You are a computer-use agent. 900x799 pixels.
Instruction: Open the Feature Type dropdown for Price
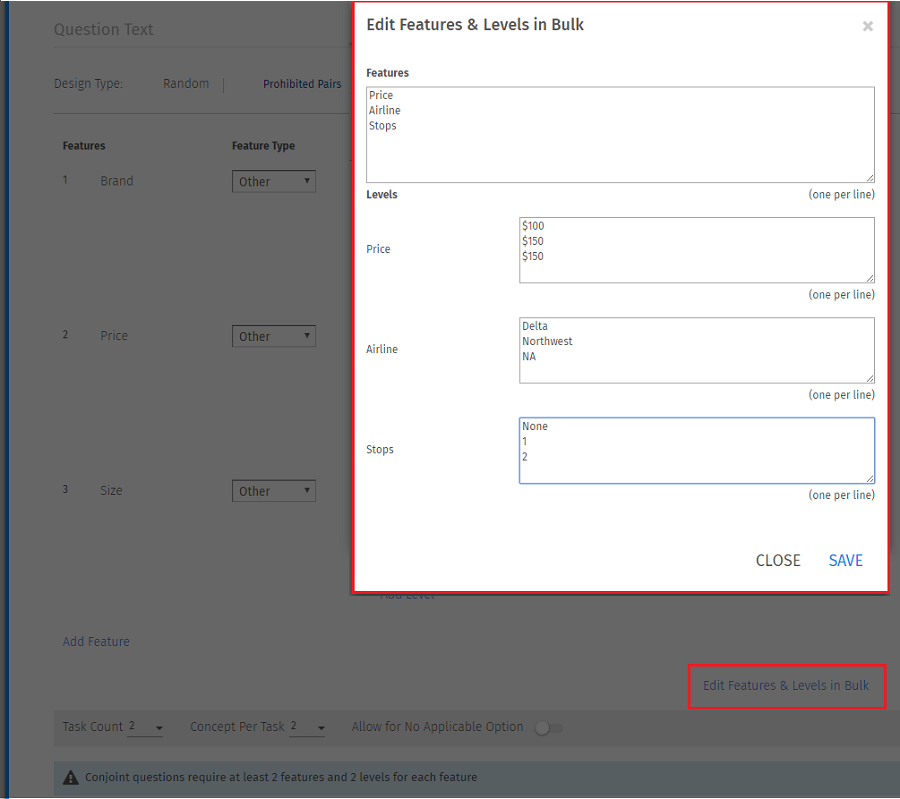click(273, 336)
